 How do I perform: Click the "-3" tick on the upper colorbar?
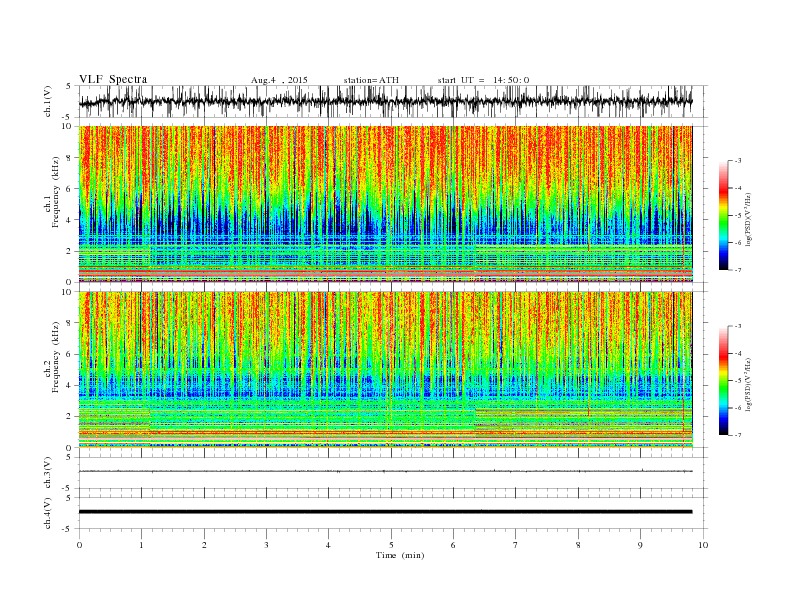pyautogui.click(x=738, y=161)
